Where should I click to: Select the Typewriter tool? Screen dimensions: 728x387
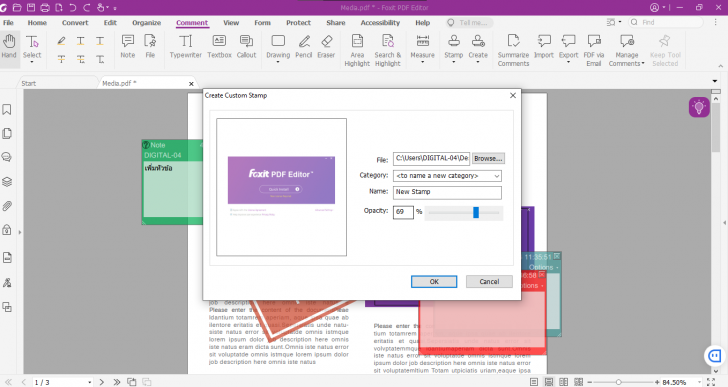click(186, 46)
